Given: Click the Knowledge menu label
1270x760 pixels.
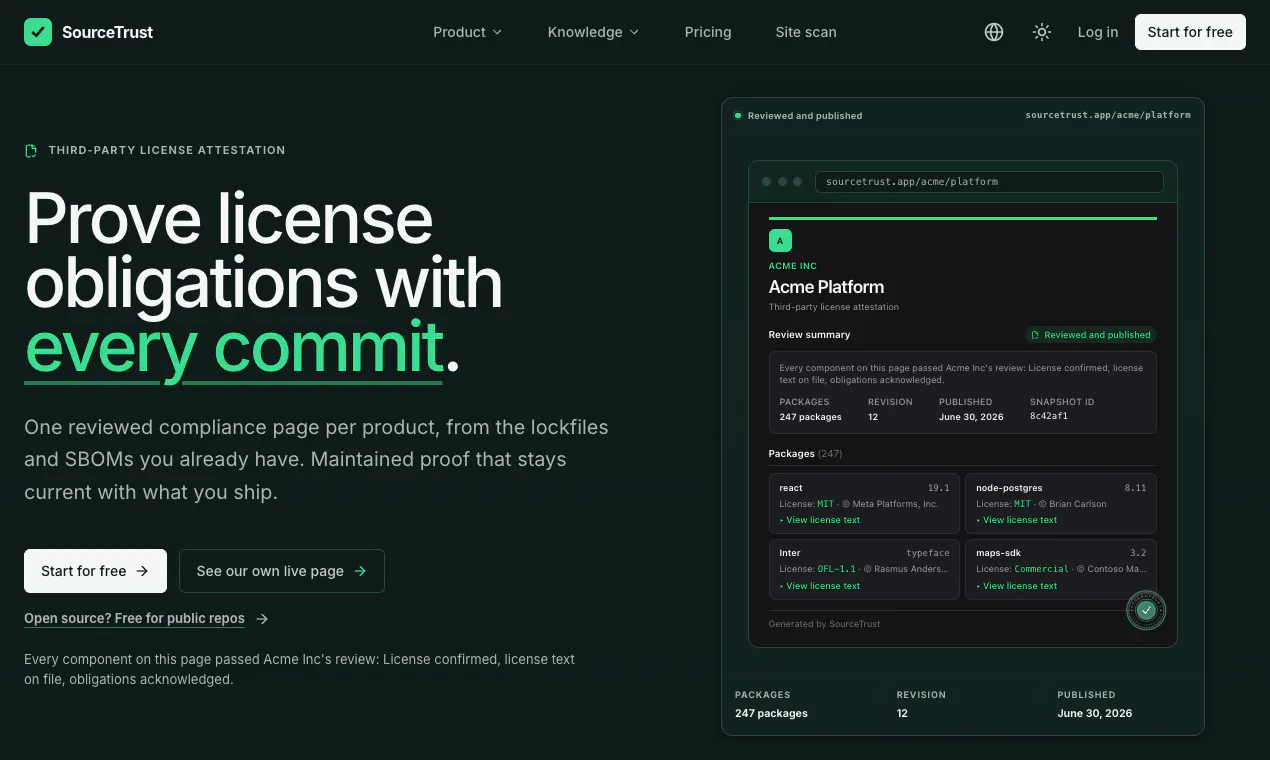Looking at the screenshot, I should [x=585, y=32].
